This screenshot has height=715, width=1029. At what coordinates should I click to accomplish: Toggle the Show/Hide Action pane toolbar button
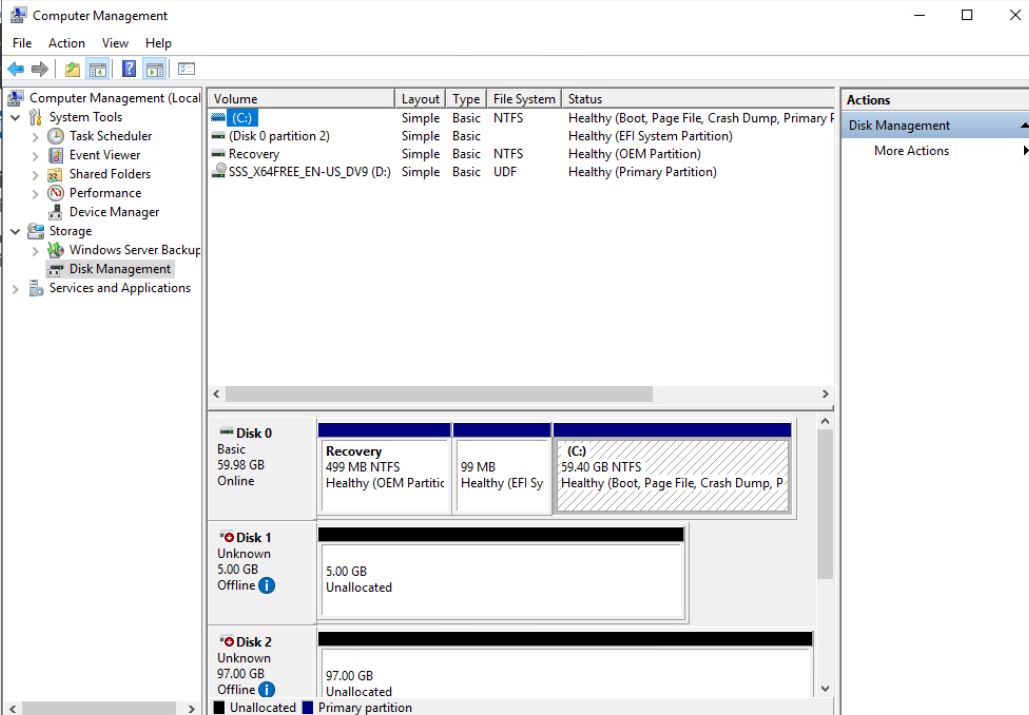tap(154, 68)
